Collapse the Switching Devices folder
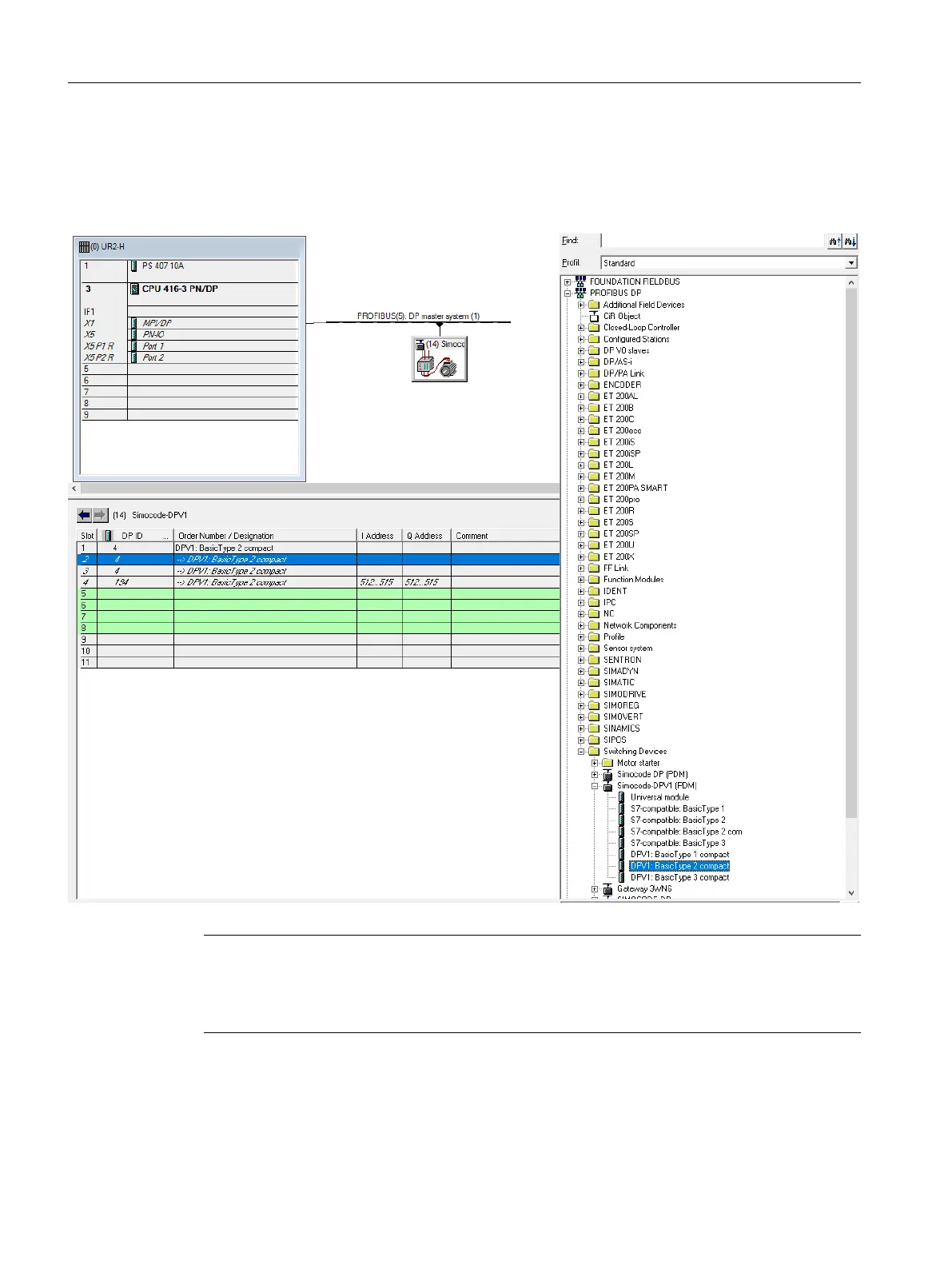The image size is (952, 1269). [x=581, y=752]
